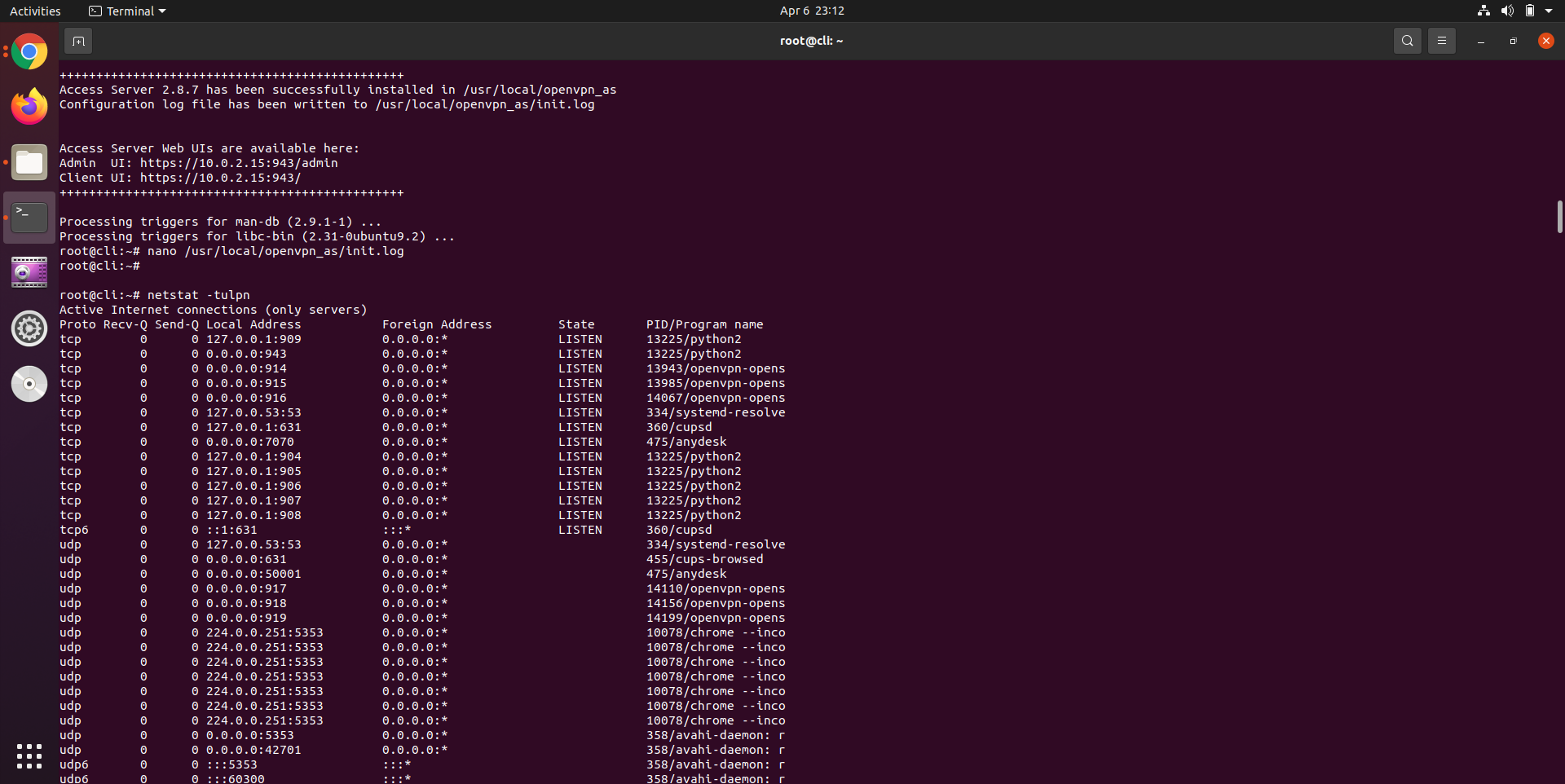The image size is (1565, 784).
Task: Click 'Processing triggers for libc-bin' line
Action: (257, 236)
